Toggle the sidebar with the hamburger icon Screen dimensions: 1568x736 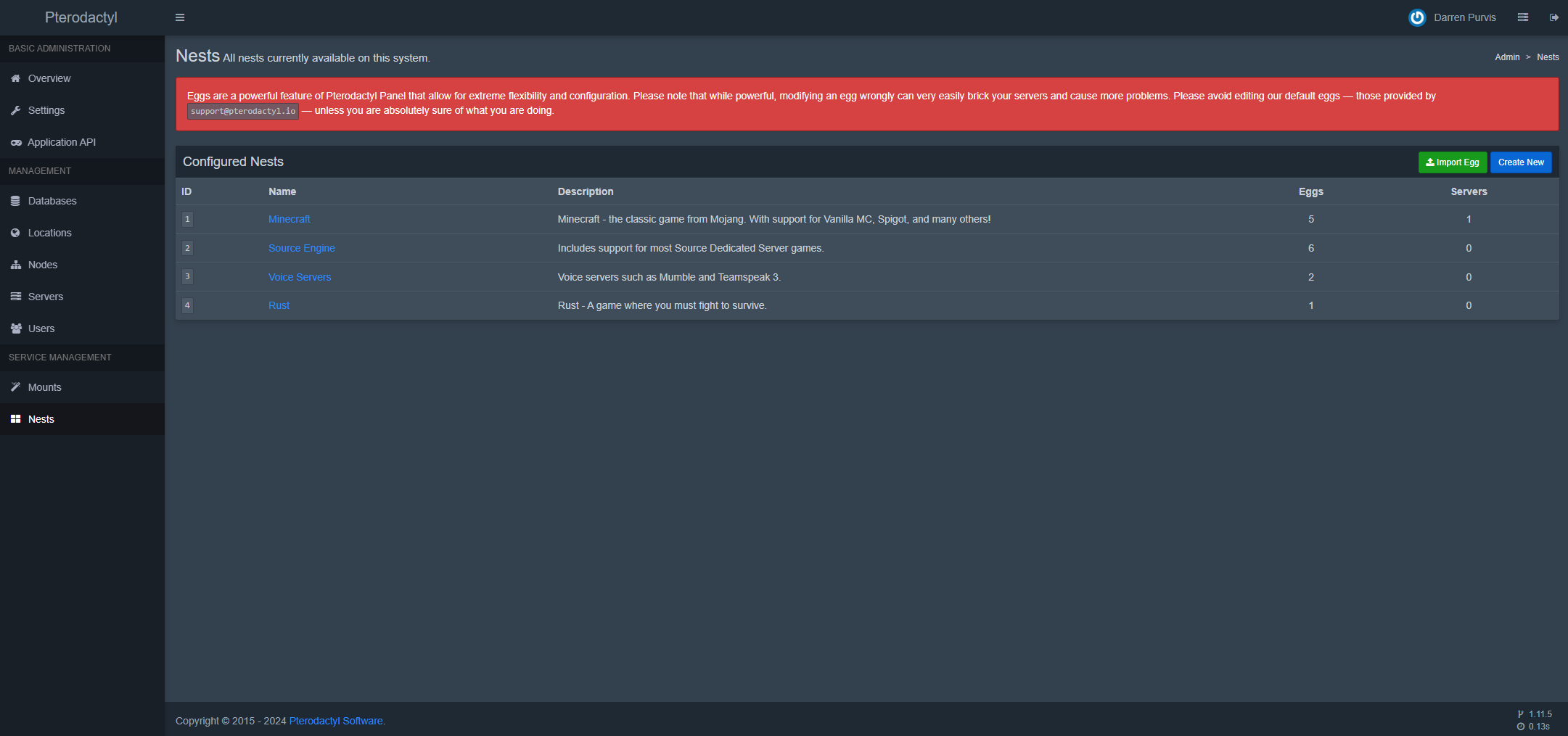coord(180,17)
